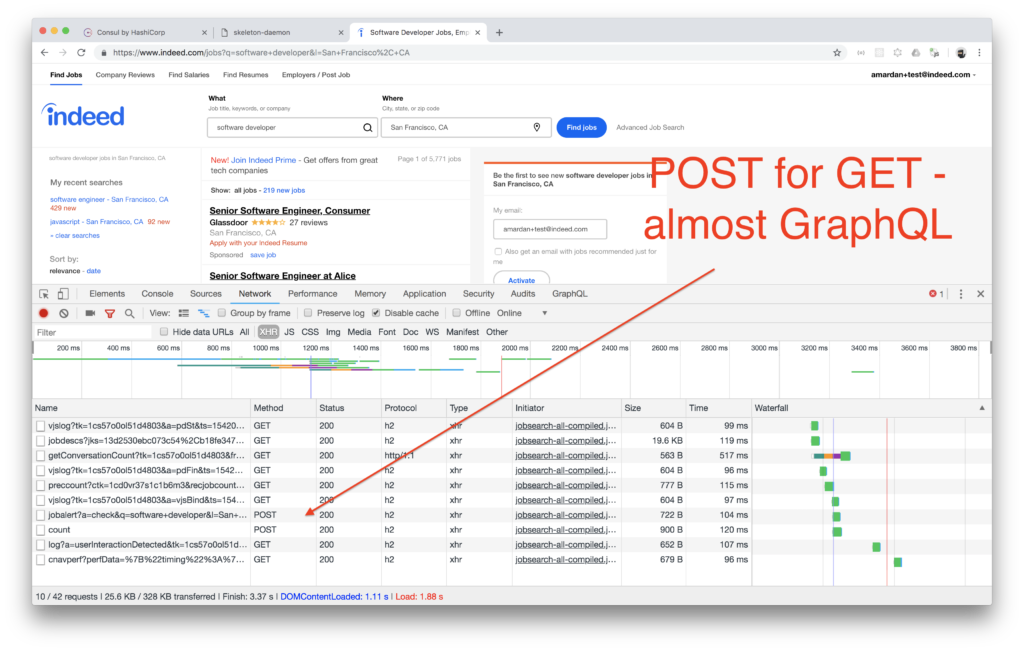Click capture screenshots camera icon
Viewport: 1024px width, 651px height.
[90, 313]
